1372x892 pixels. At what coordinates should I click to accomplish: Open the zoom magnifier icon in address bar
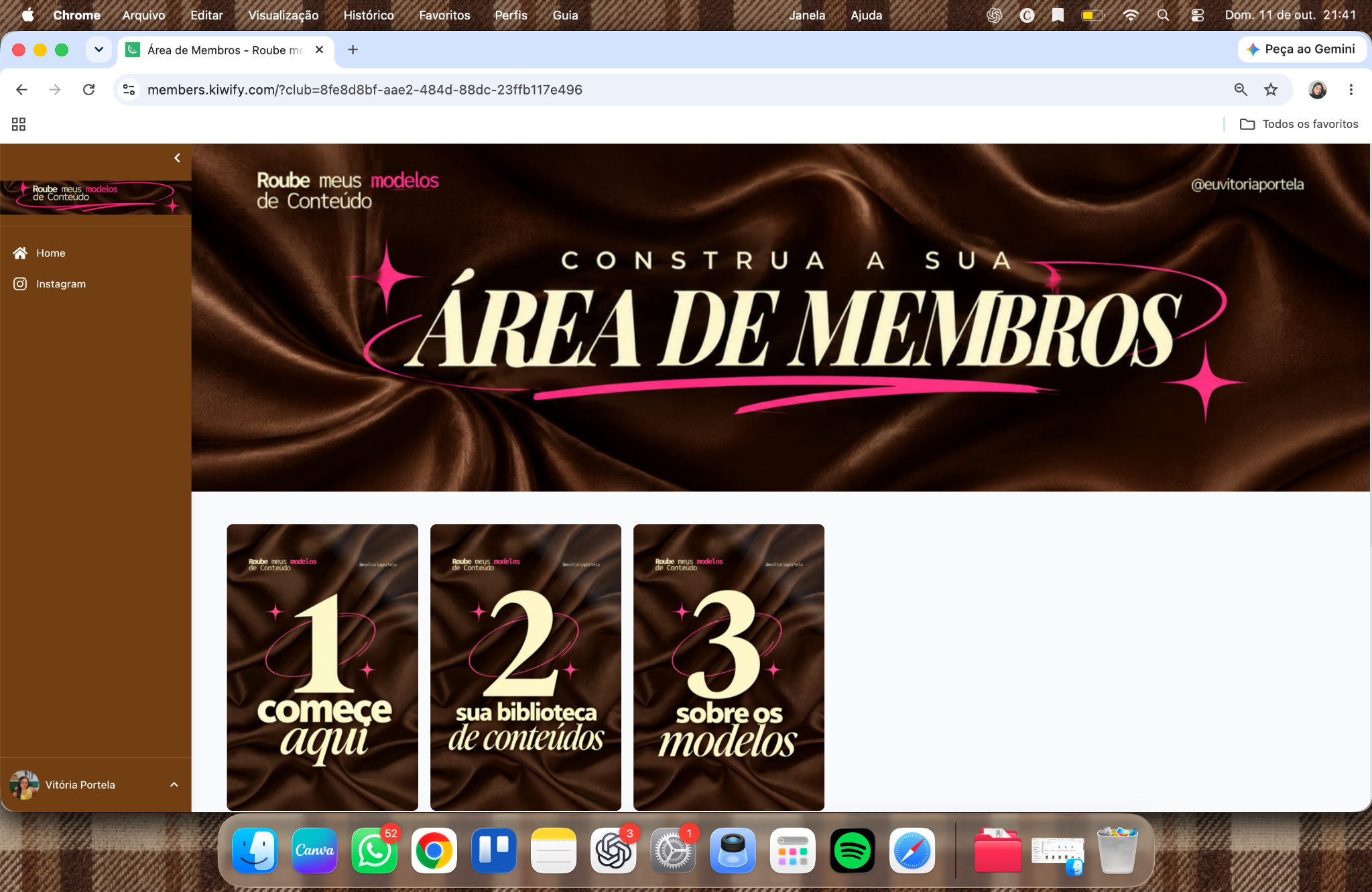click(1241, 90)
